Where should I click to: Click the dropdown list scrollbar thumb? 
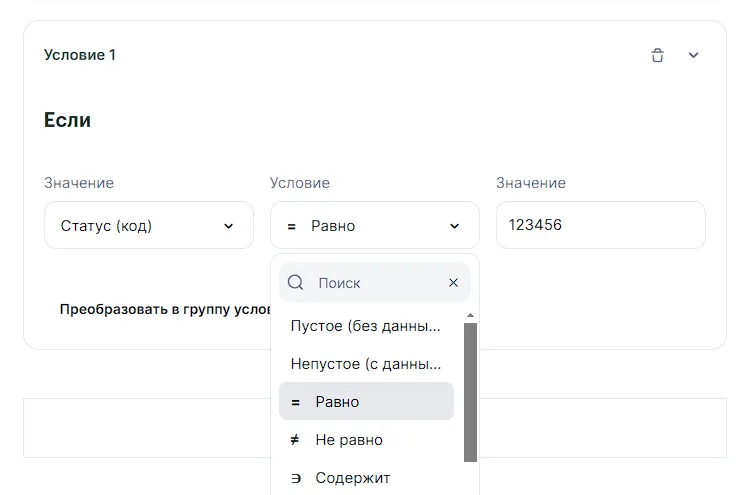coord(470,390)
